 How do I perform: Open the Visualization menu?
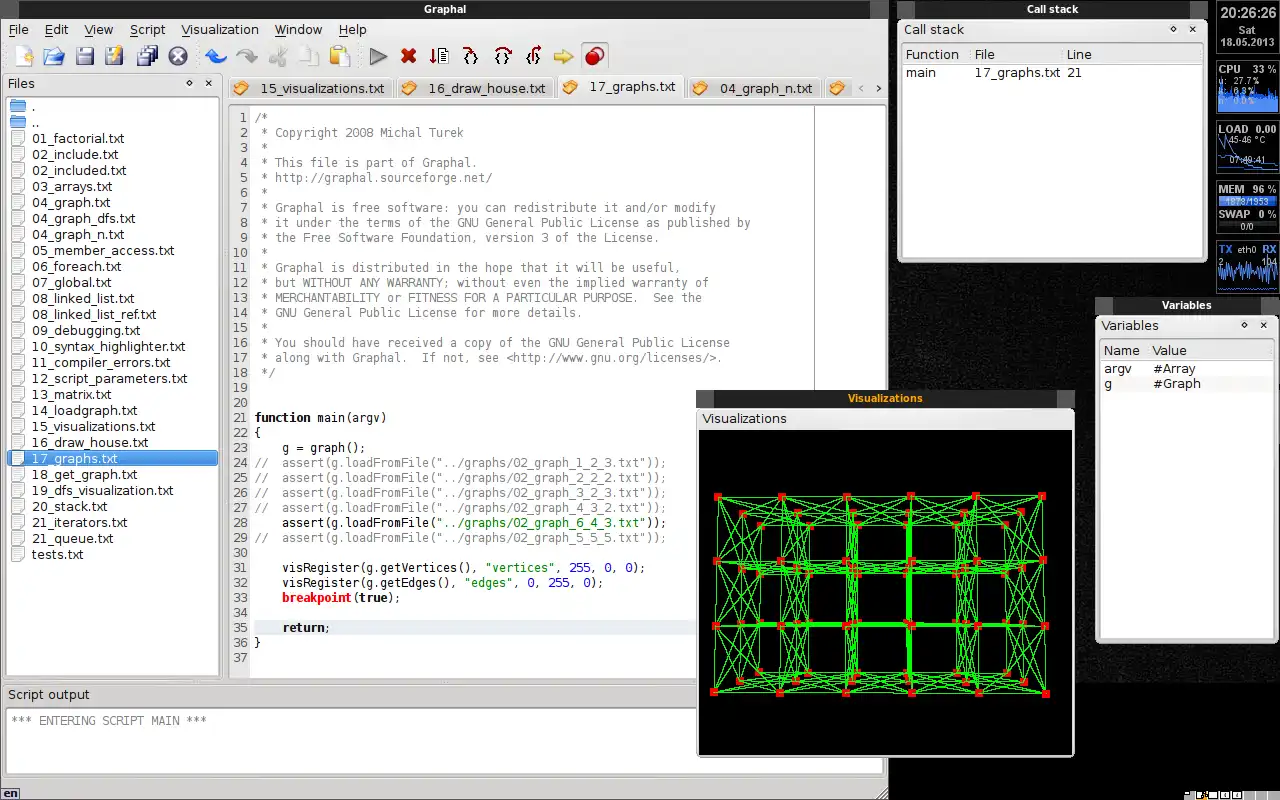[x=220, y=30]
